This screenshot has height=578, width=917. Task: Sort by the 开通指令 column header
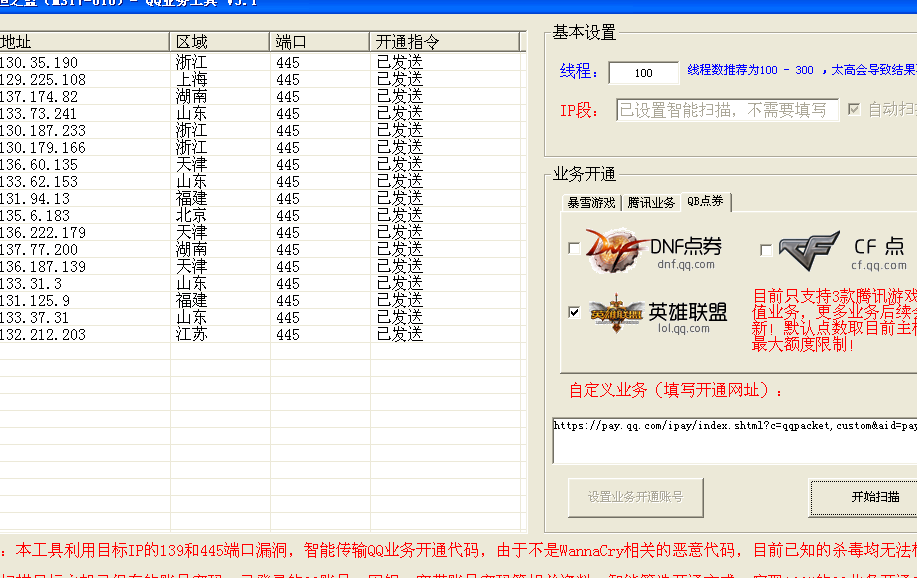[x=444, y=42]
